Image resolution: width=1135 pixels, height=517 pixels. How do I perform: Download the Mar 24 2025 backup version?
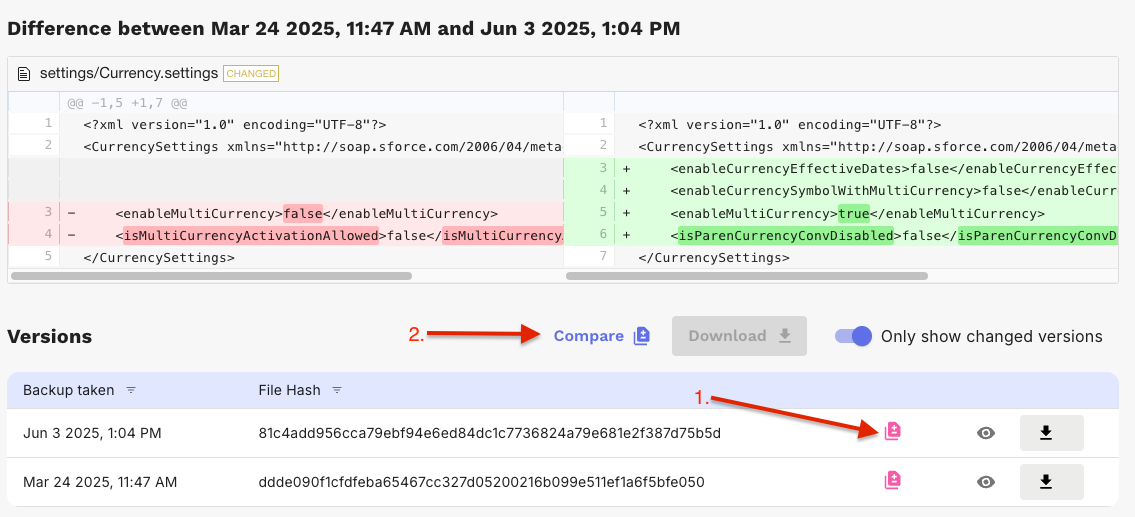1051,482
